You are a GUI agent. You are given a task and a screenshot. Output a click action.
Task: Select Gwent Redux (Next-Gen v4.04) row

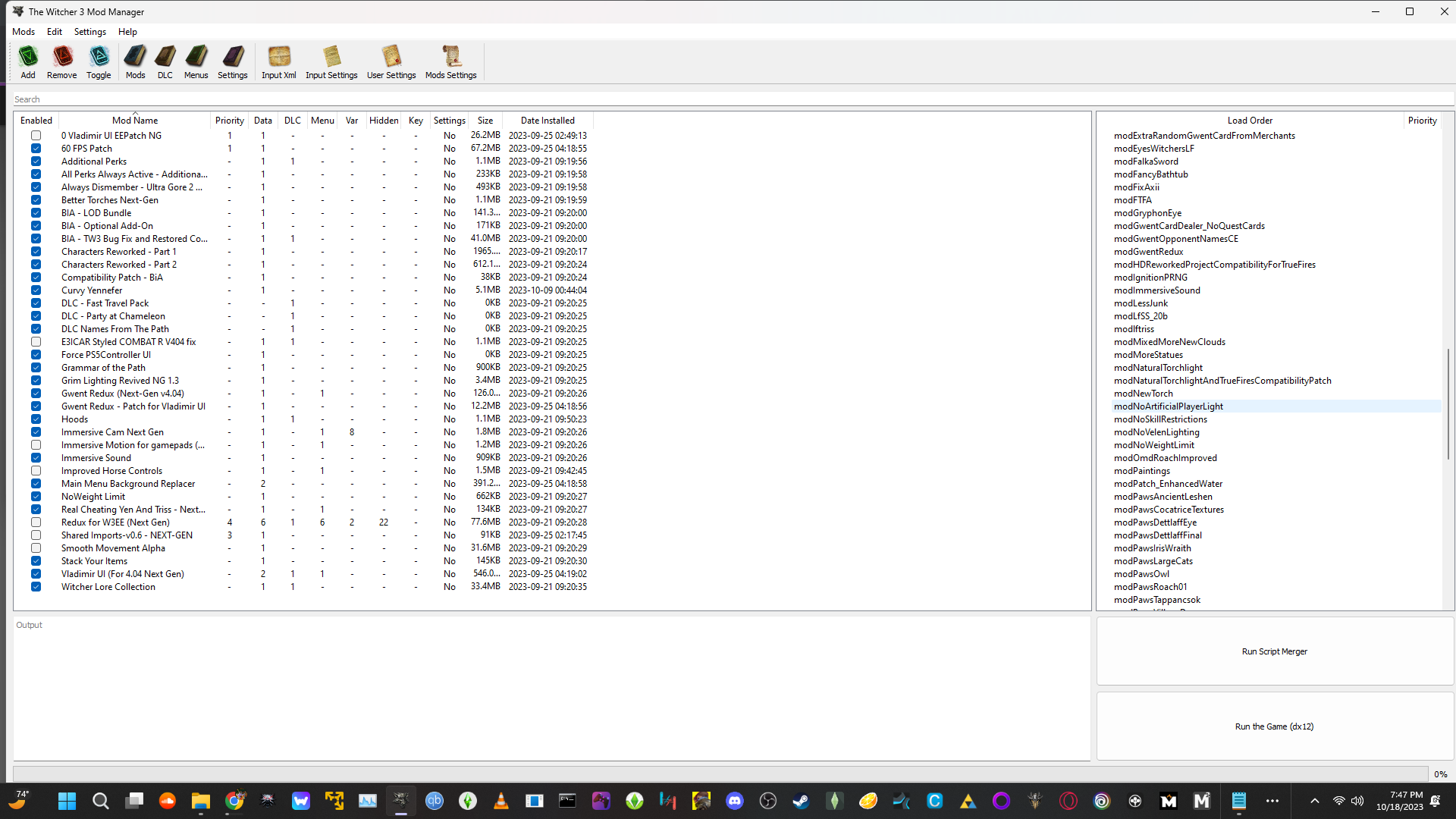point(123,394)
